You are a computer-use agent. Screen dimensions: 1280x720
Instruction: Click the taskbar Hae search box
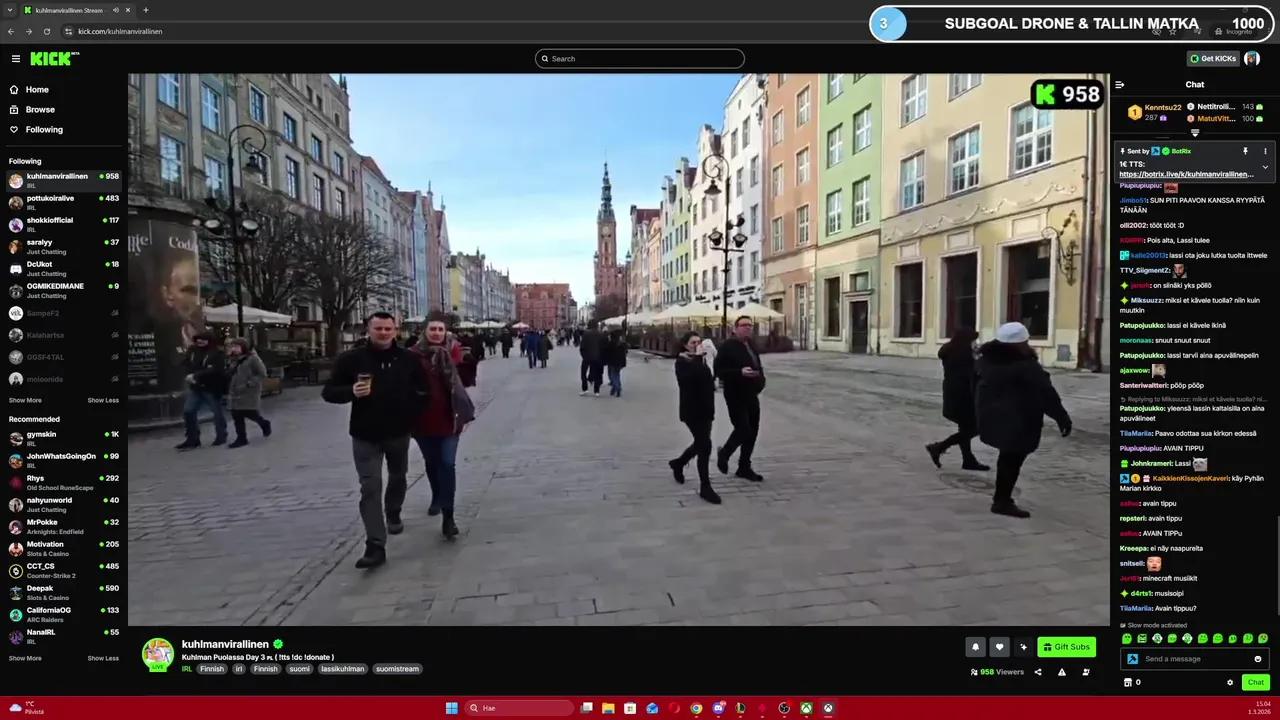[x=519, y=708]
